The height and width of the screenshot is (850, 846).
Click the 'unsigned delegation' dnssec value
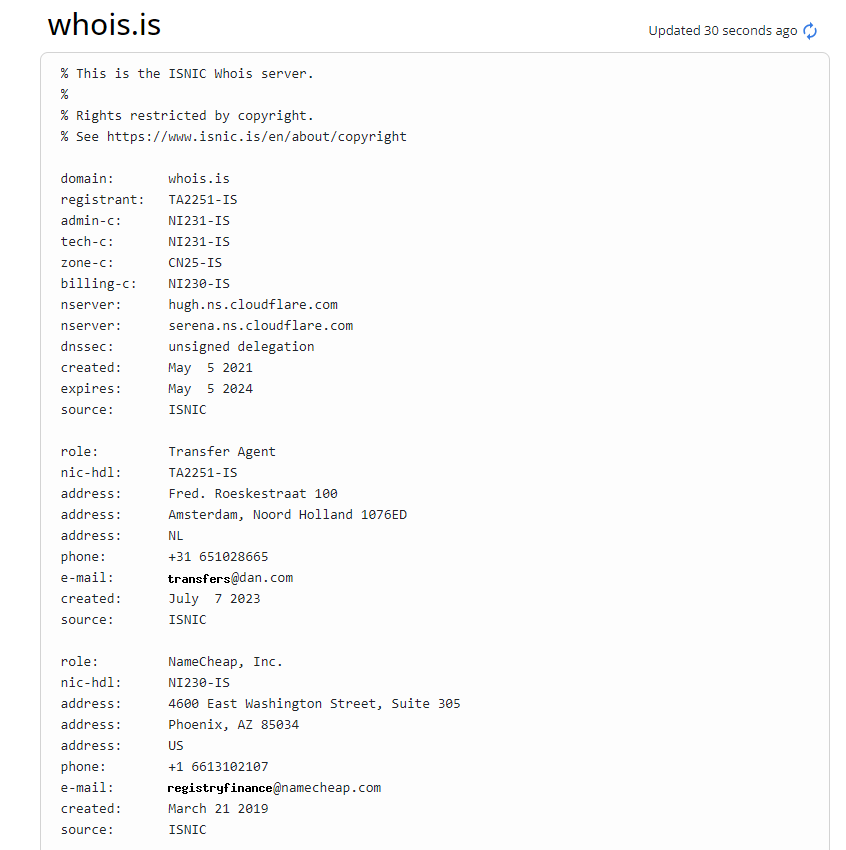[x=241, y=347]
